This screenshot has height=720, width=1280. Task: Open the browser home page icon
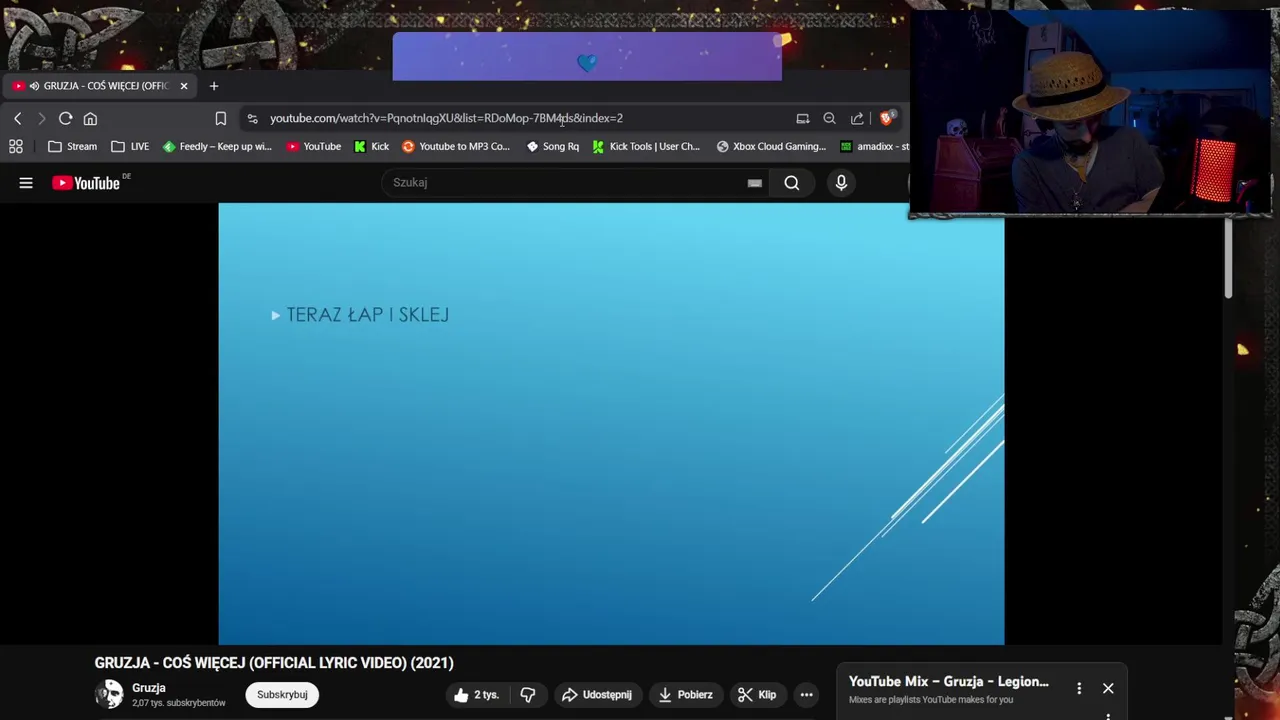click(x=90, y=118)
